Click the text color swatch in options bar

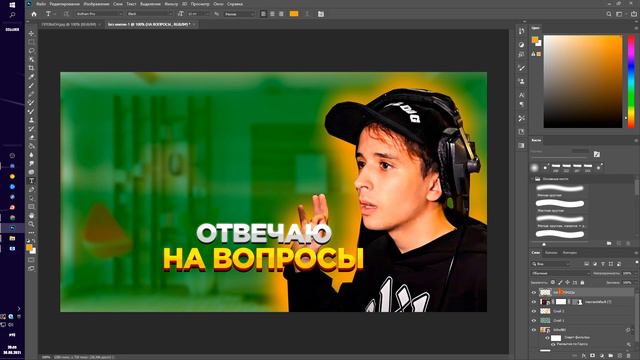click(x=294, y=14)
